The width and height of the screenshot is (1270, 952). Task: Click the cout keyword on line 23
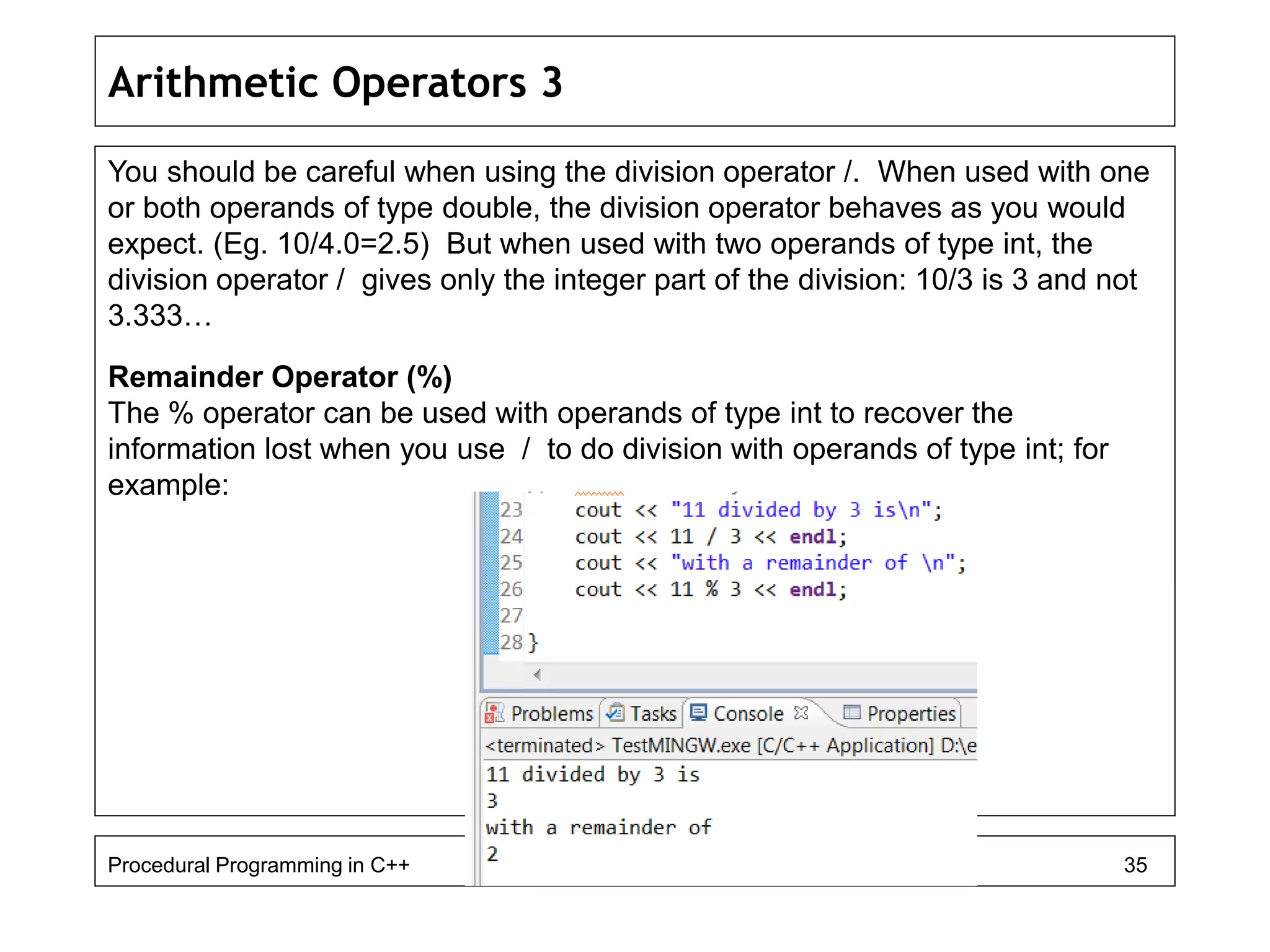598,510
